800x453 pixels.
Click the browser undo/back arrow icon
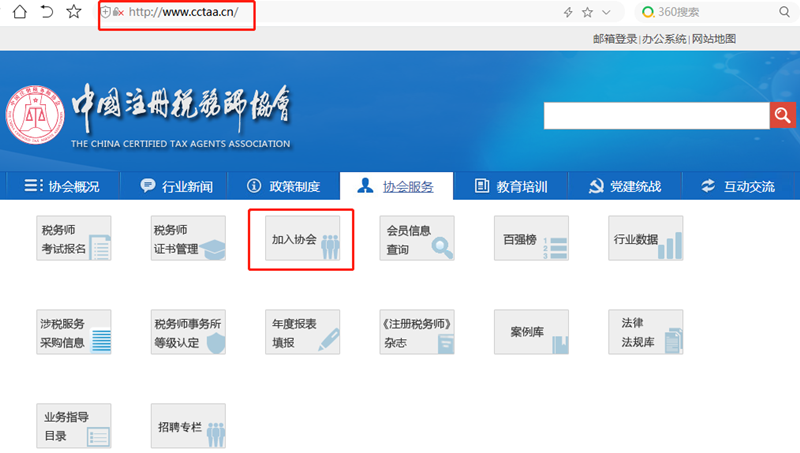(x=46, y=12)
